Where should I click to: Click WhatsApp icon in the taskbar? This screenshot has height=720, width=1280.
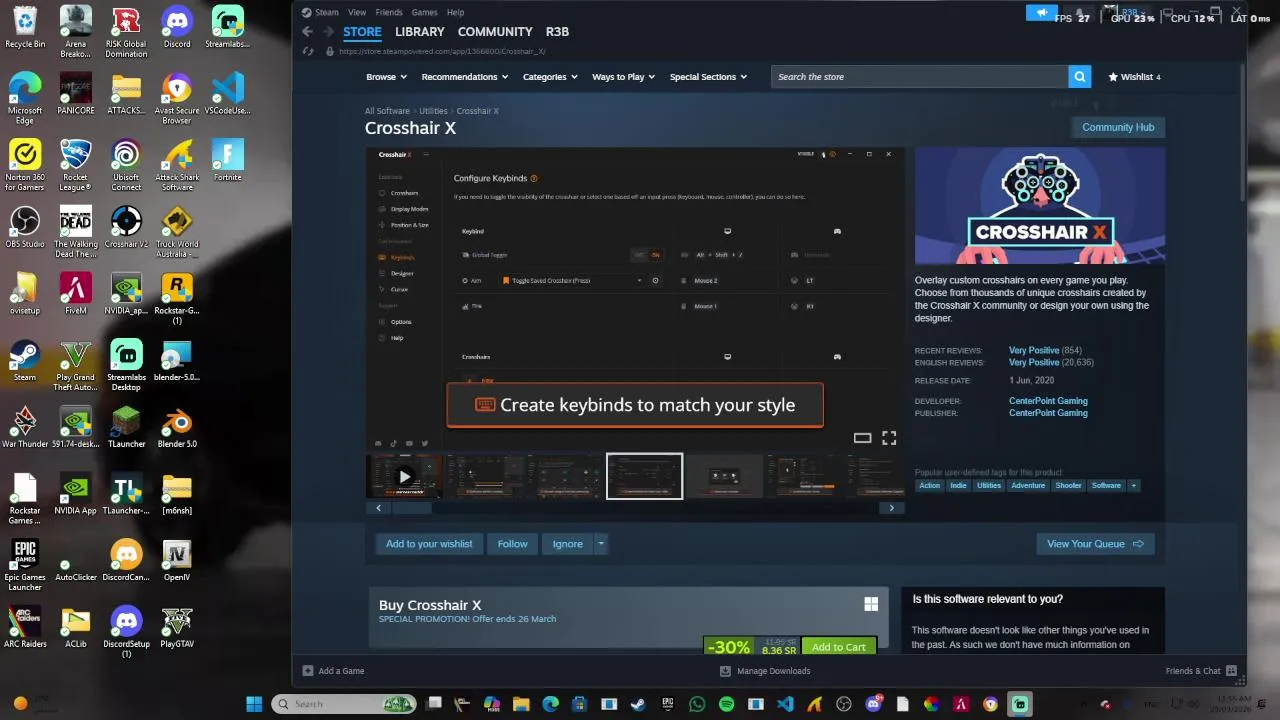tap(697, 704)
